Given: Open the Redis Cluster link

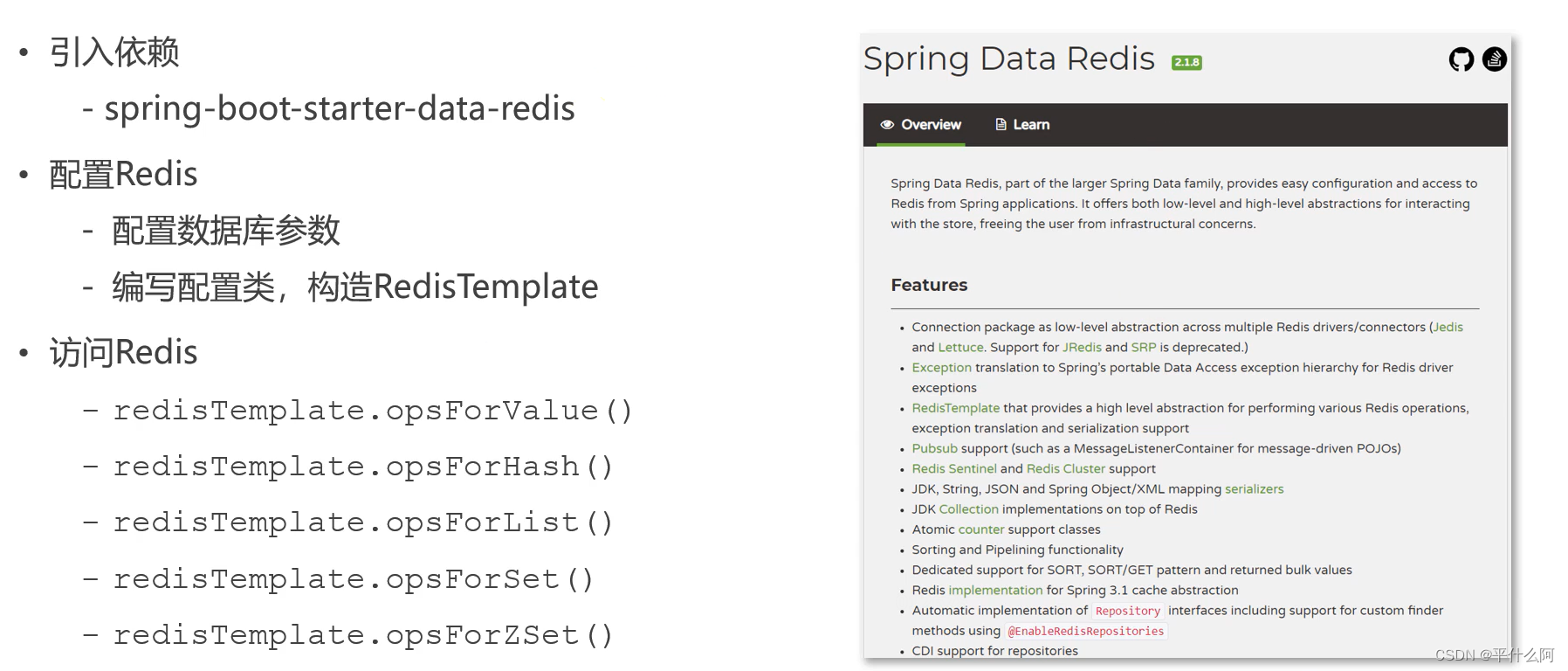Looking at the screenshot, I should (1066, 468).
